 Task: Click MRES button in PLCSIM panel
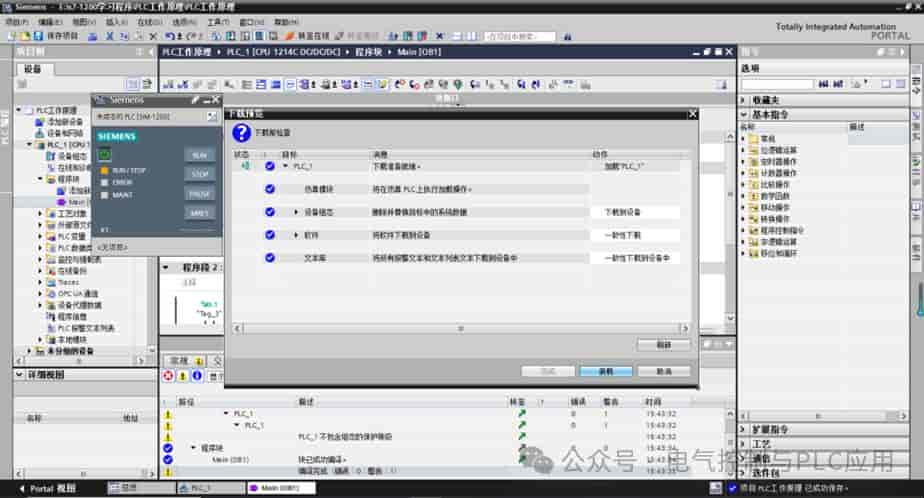point(199,213)
